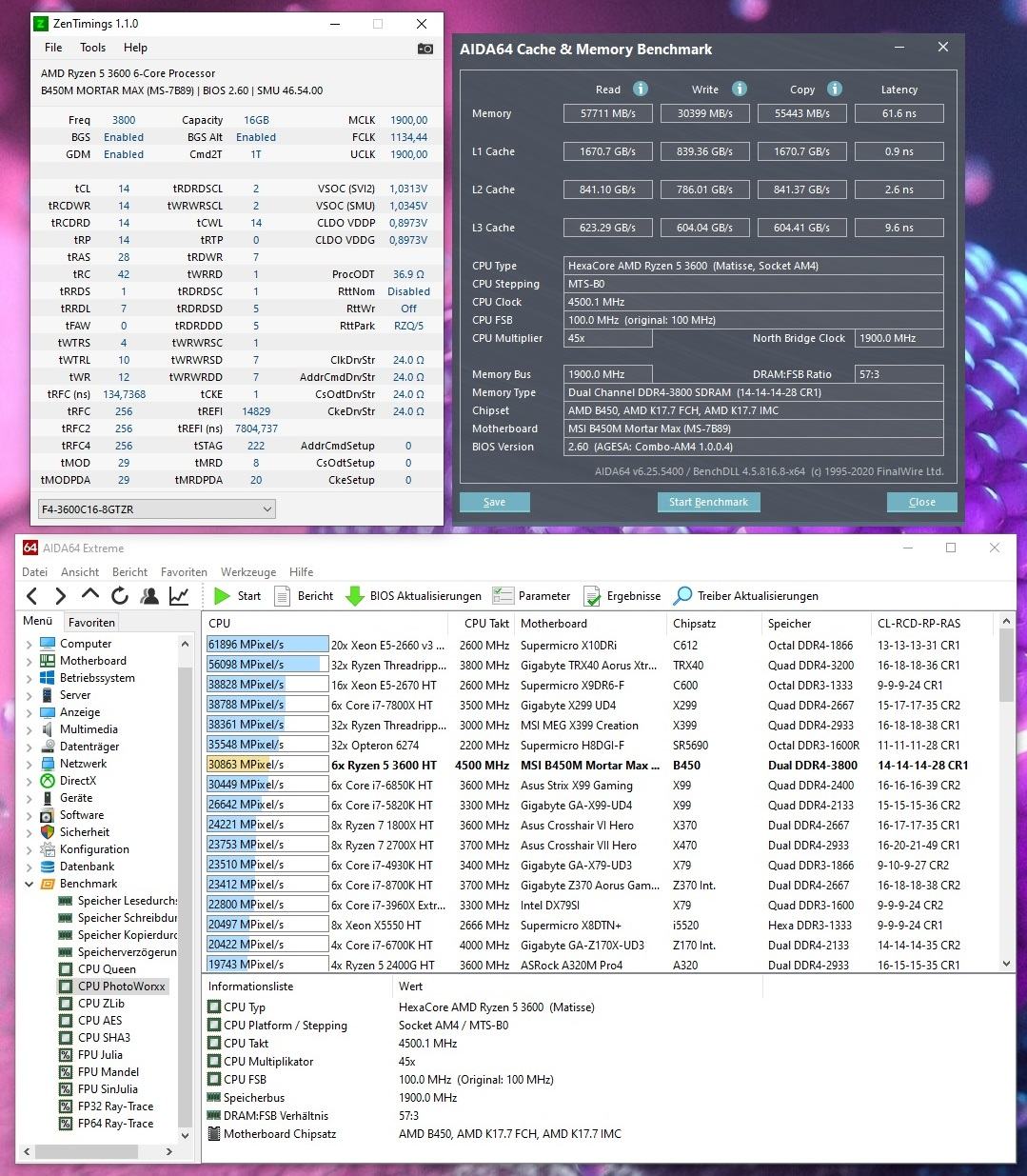This screenshot has width=1027, height=1176.
Task: Click Start Benchmark button
Action: (x=708, y=502)
